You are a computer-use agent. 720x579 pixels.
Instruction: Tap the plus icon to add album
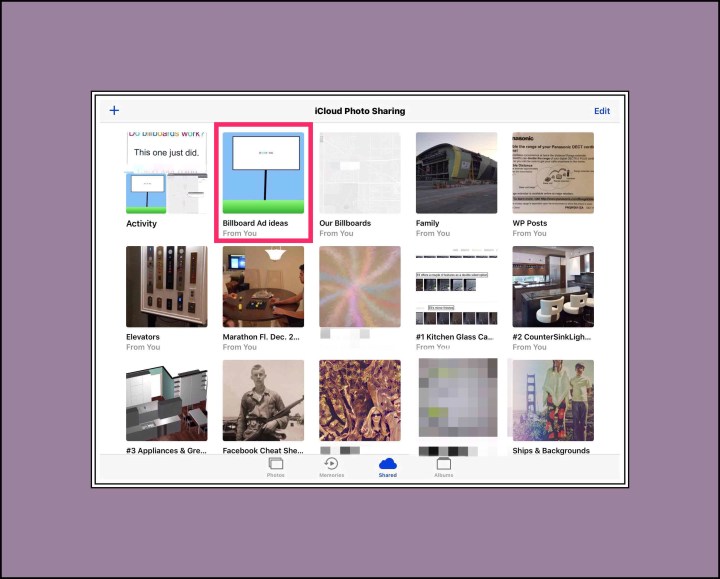[x=114, y=111]
